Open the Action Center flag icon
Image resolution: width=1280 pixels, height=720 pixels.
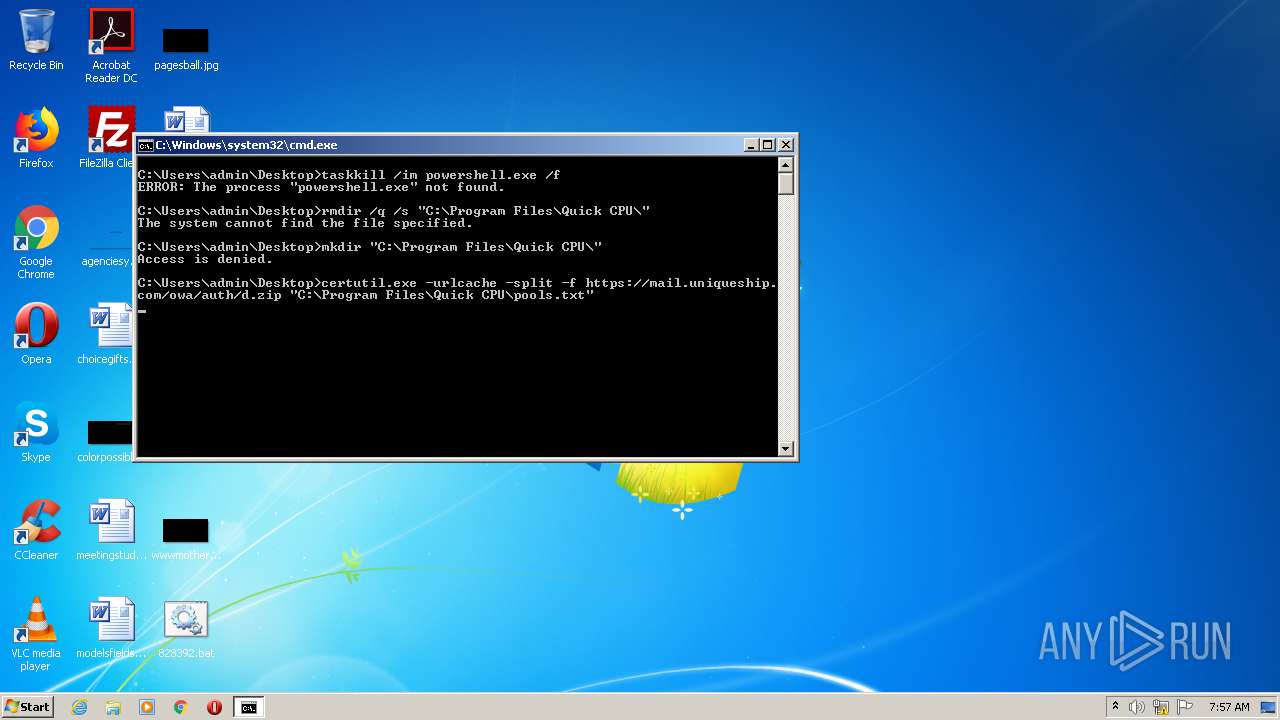coord(1185,707)
